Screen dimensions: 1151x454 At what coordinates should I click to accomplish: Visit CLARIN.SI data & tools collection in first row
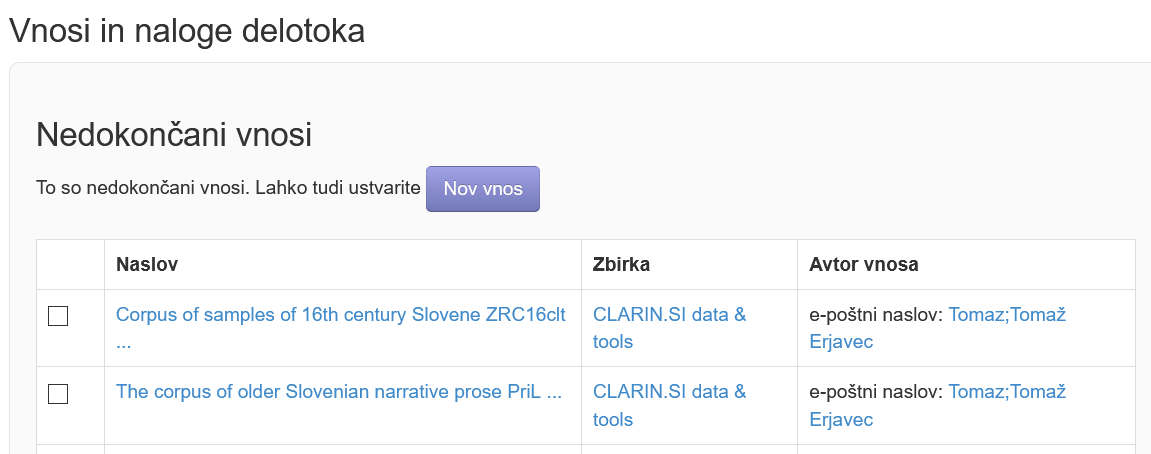click(669, 328)
